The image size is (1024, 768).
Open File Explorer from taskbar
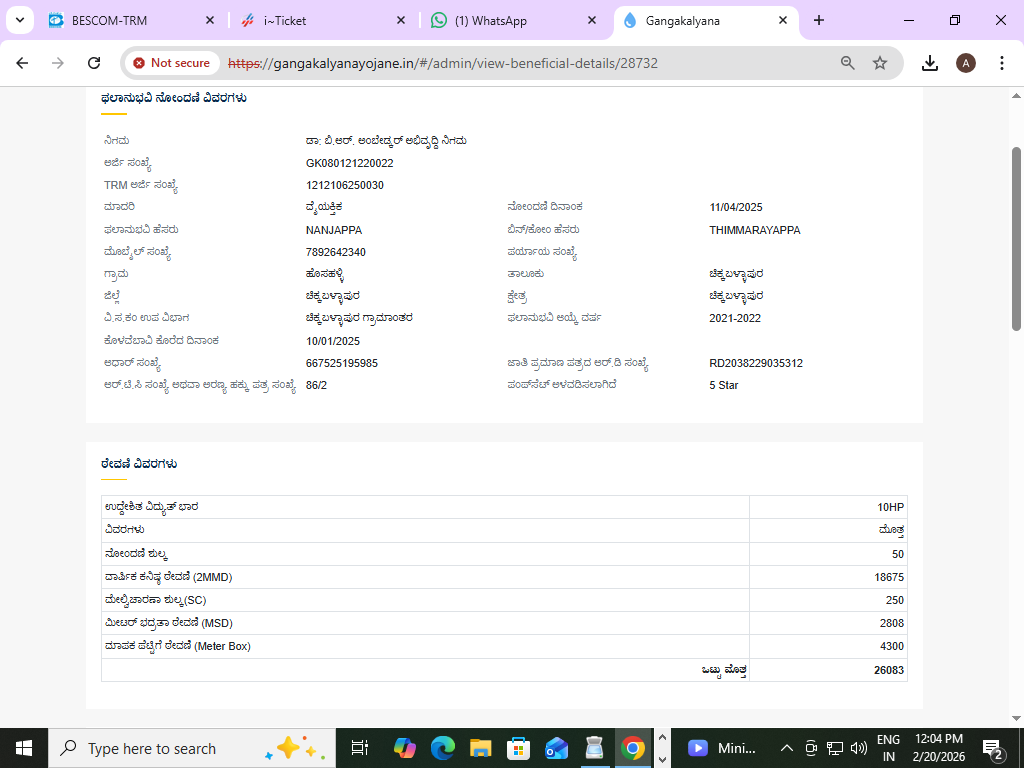point(480,748)
